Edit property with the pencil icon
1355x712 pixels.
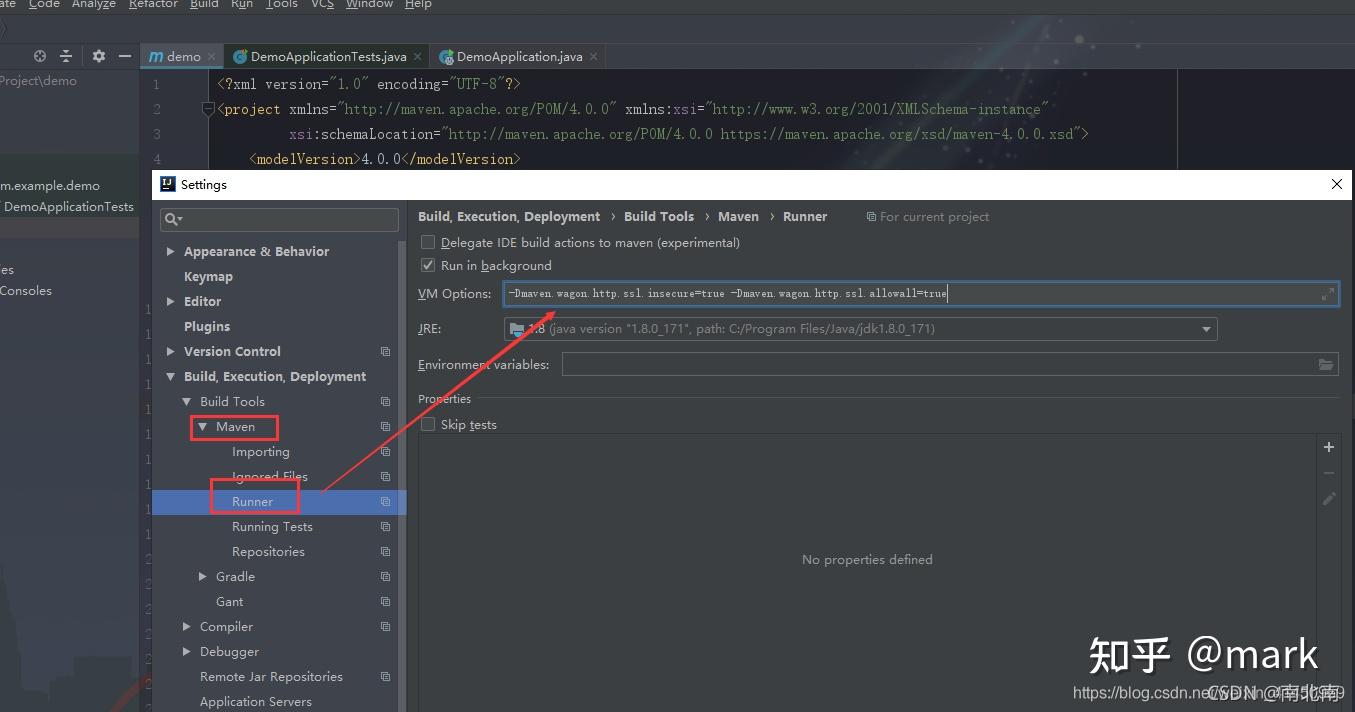(x=1329, y=499)
